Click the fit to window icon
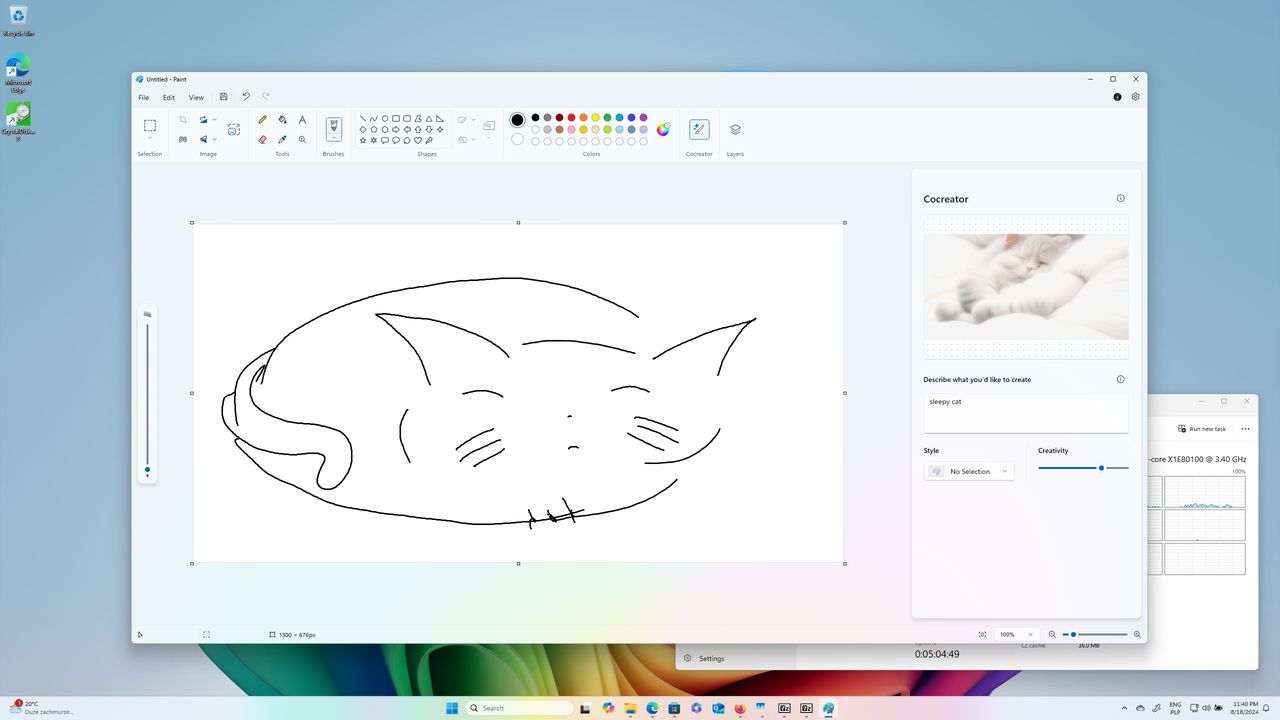The image size is (1280, 720). click(982, 634)
